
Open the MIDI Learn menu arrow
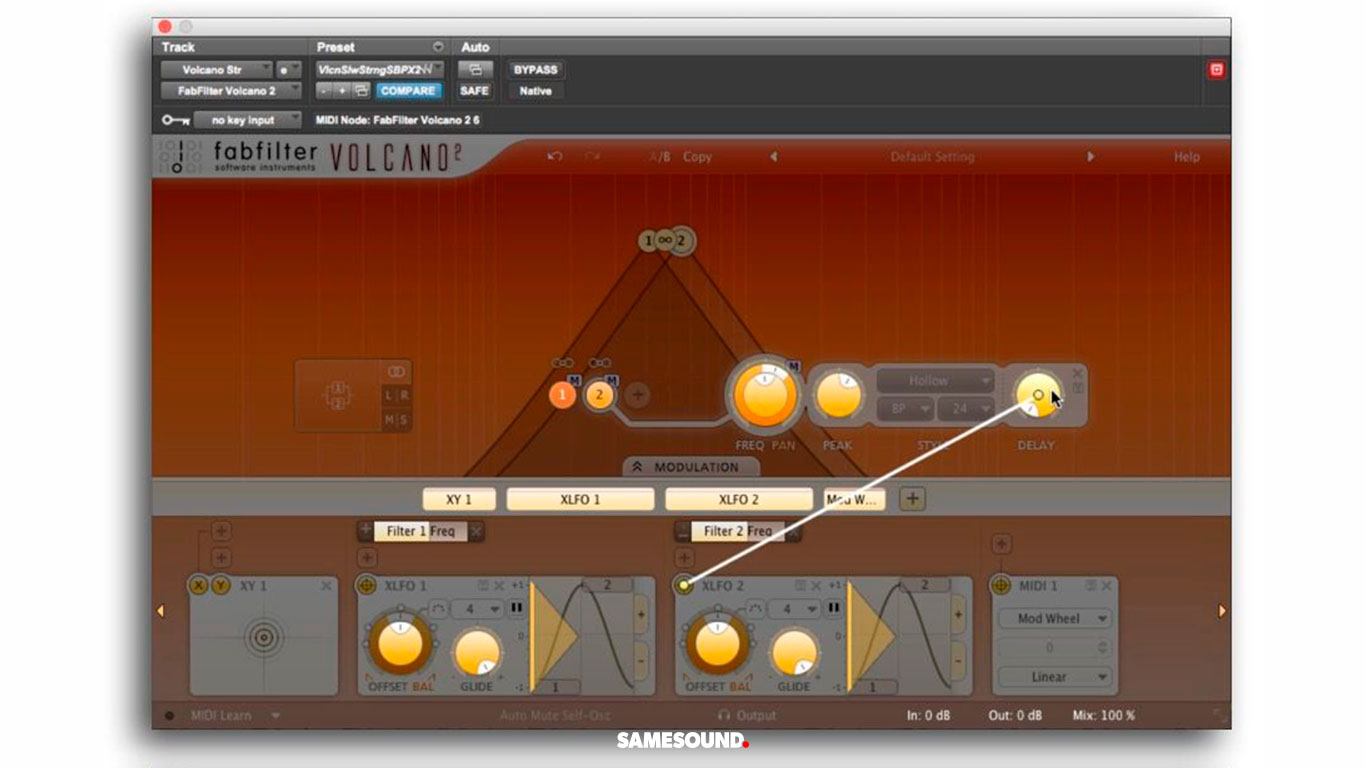point(275,716)
